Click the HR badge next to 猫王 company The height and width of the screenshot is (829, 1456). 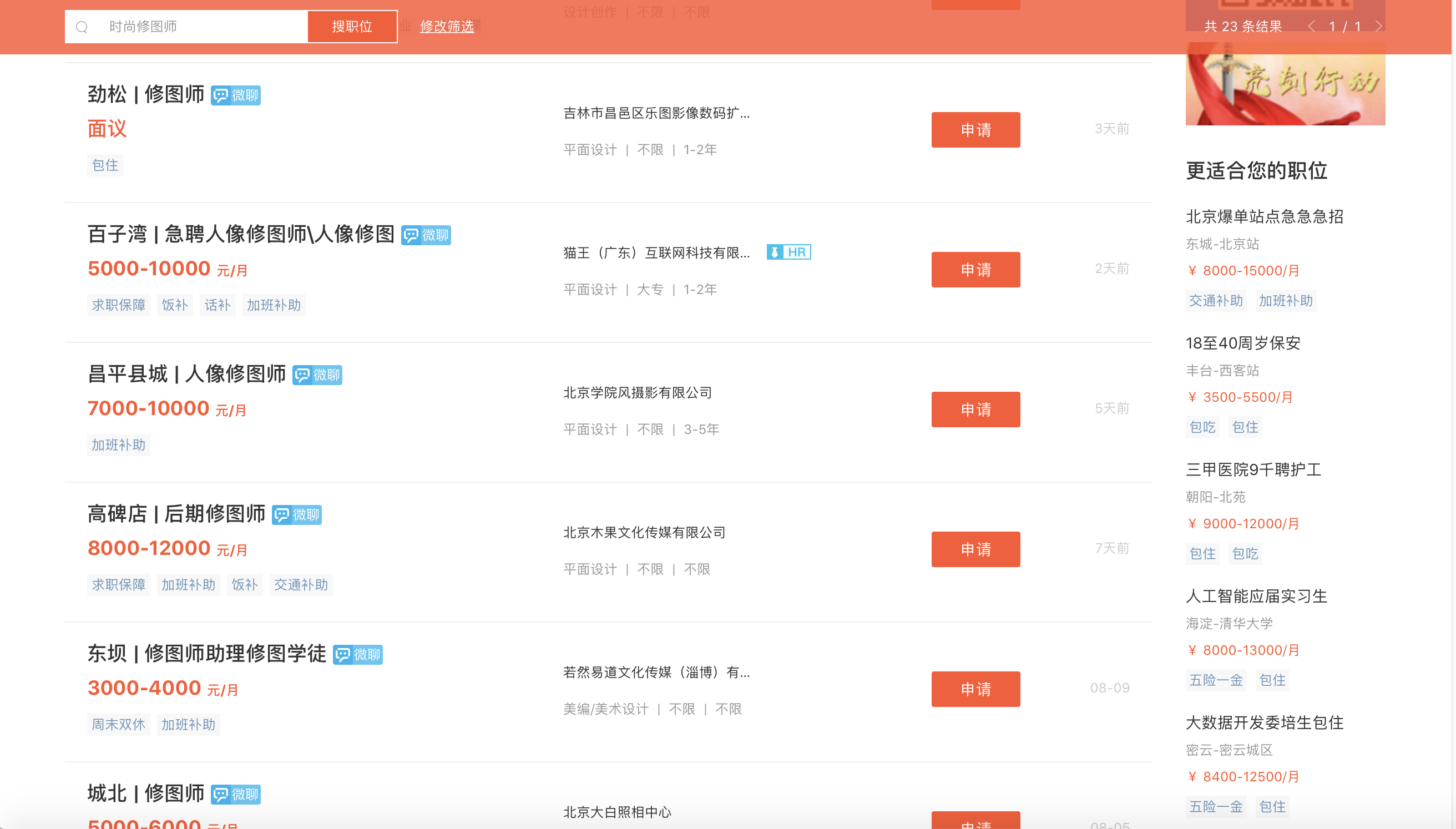pos(788,252)
